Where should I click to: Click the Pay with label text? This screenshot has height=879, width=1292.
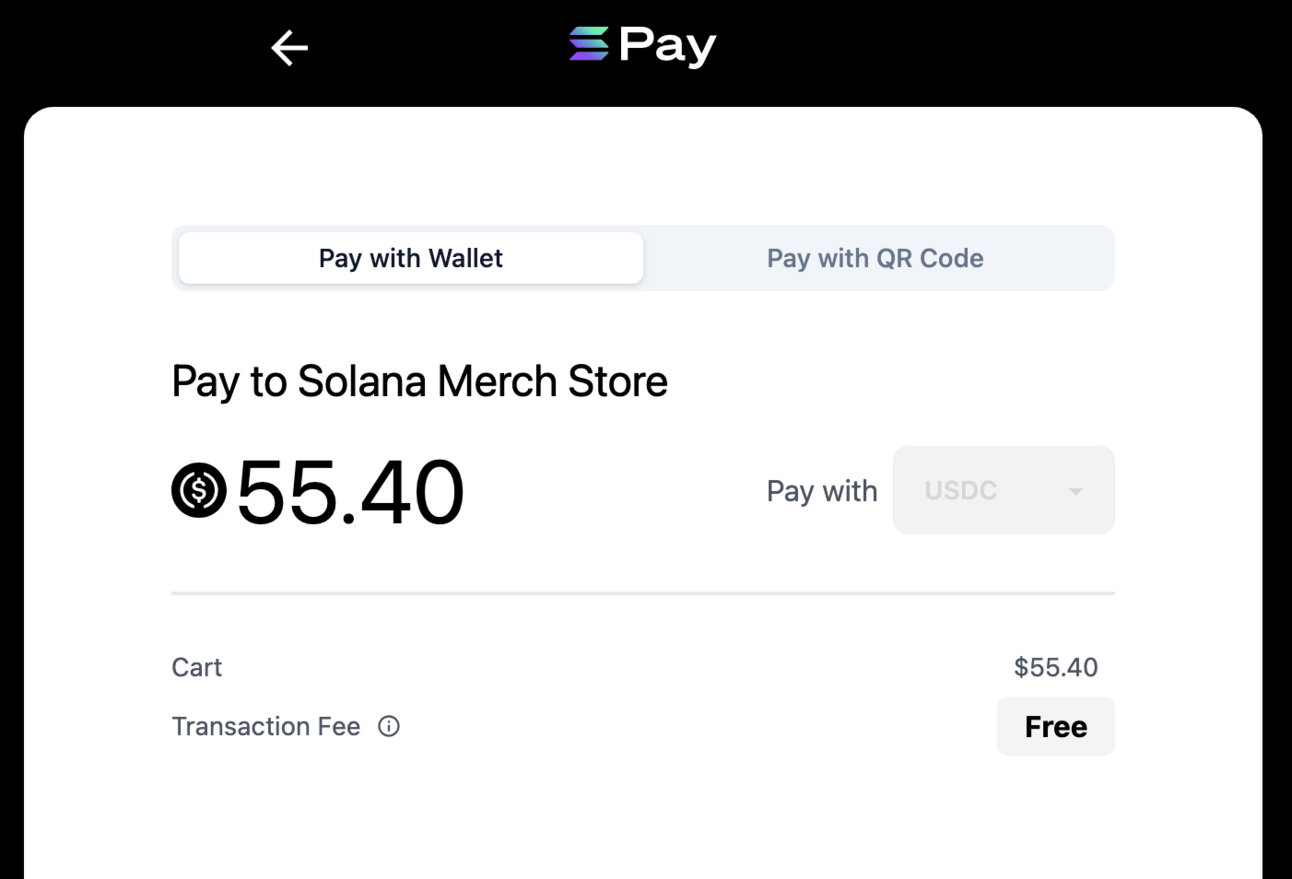(x=822, y=491)
